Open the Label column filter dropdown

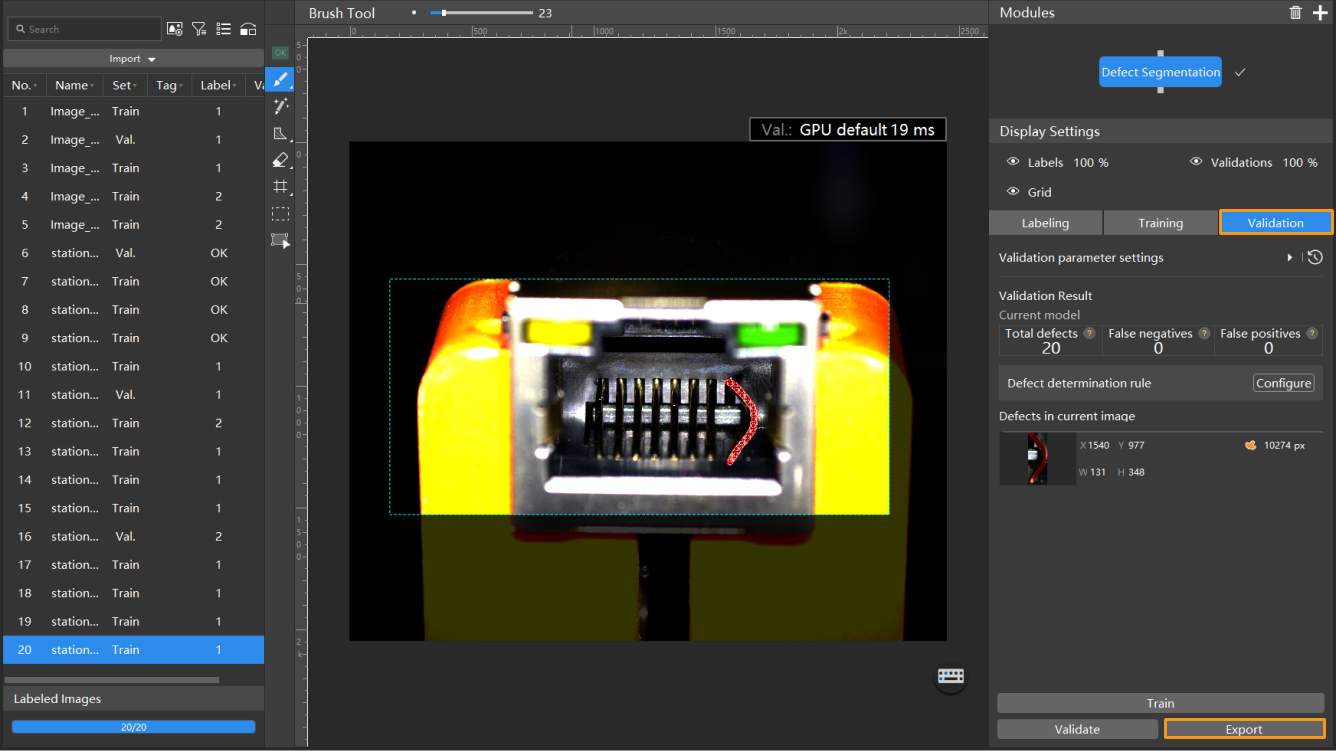point(235,86)
